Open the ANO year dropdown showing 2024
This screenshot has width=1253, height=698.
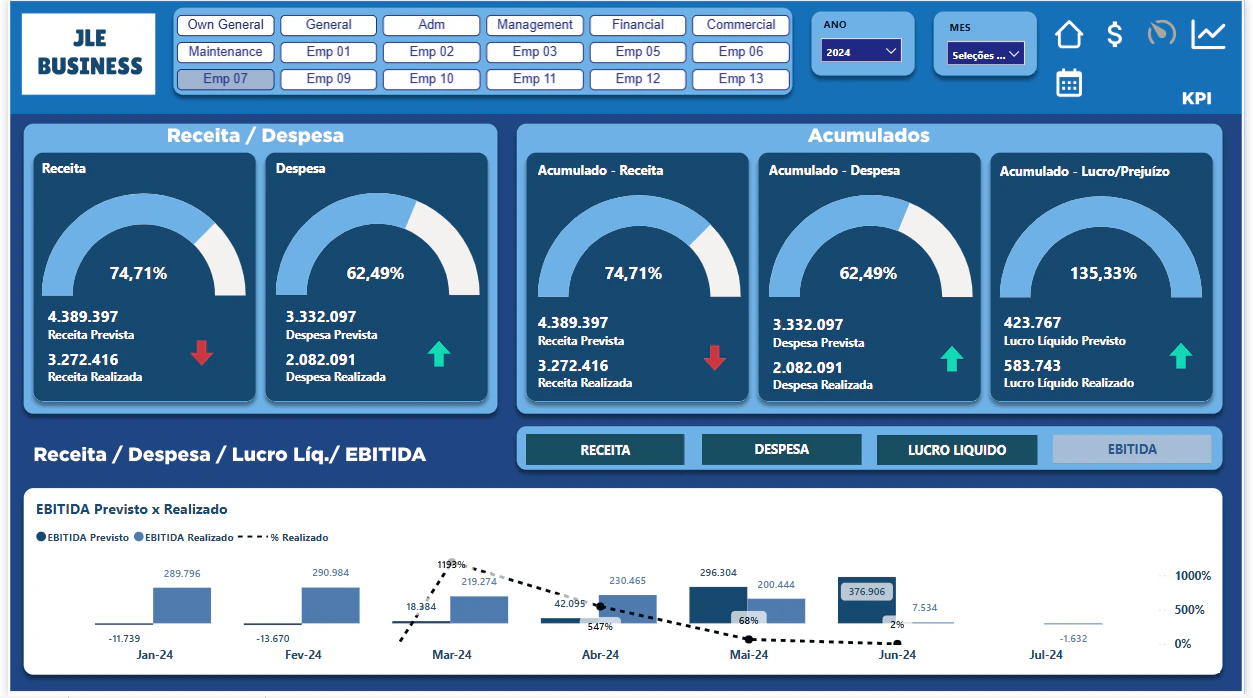tap(862, 51)
